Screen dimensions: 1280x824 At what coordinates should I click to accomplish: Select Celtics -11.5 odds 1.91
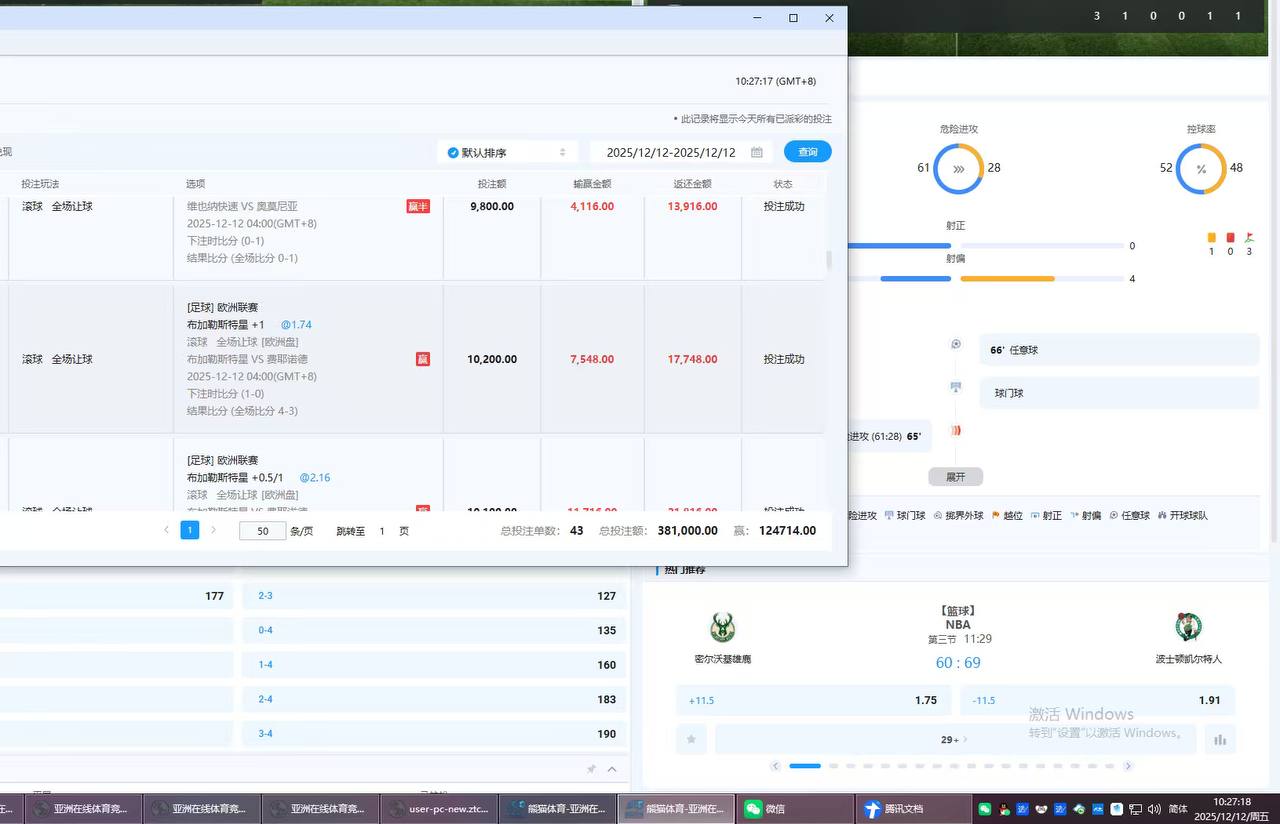[1097, 700]
